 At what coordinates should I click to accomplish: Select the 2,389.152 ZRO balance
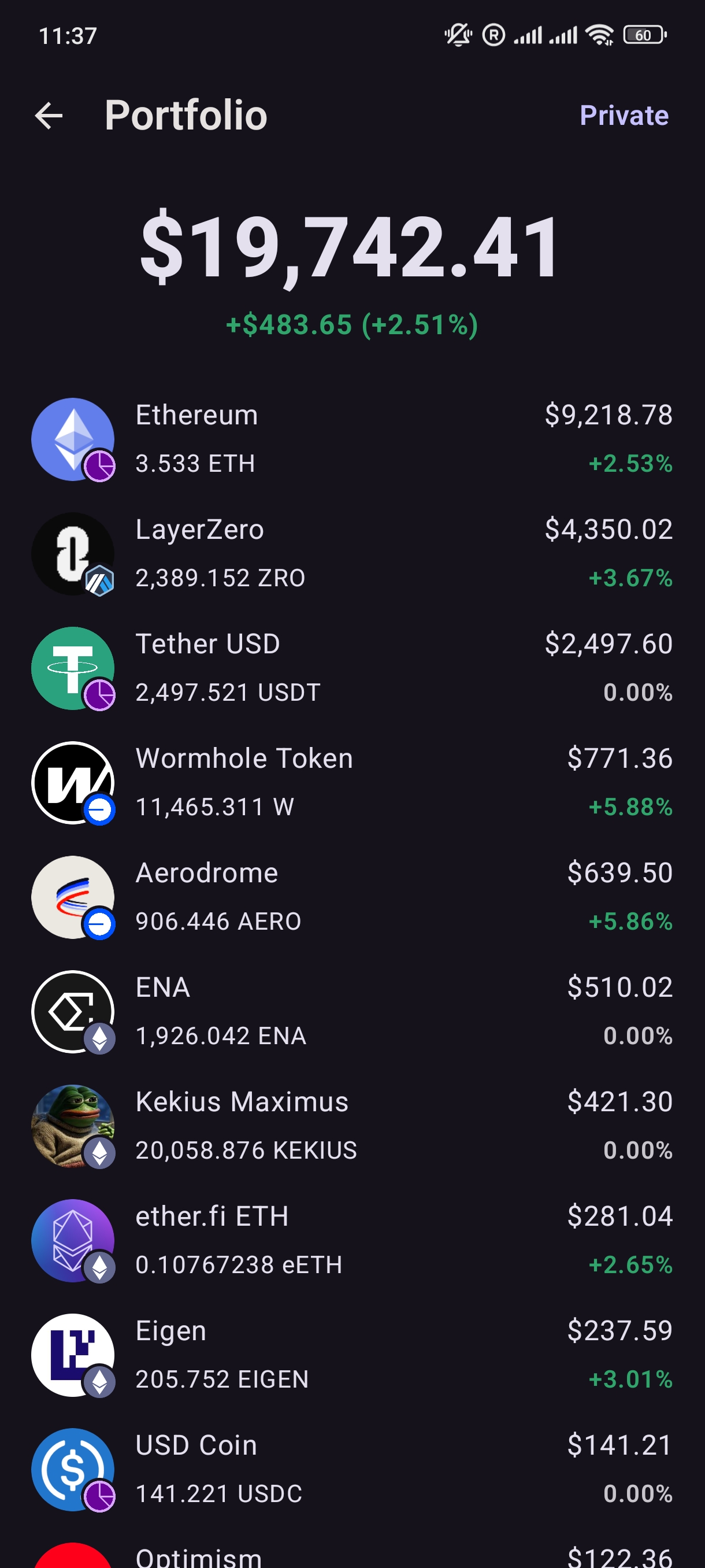coord(220,578)
